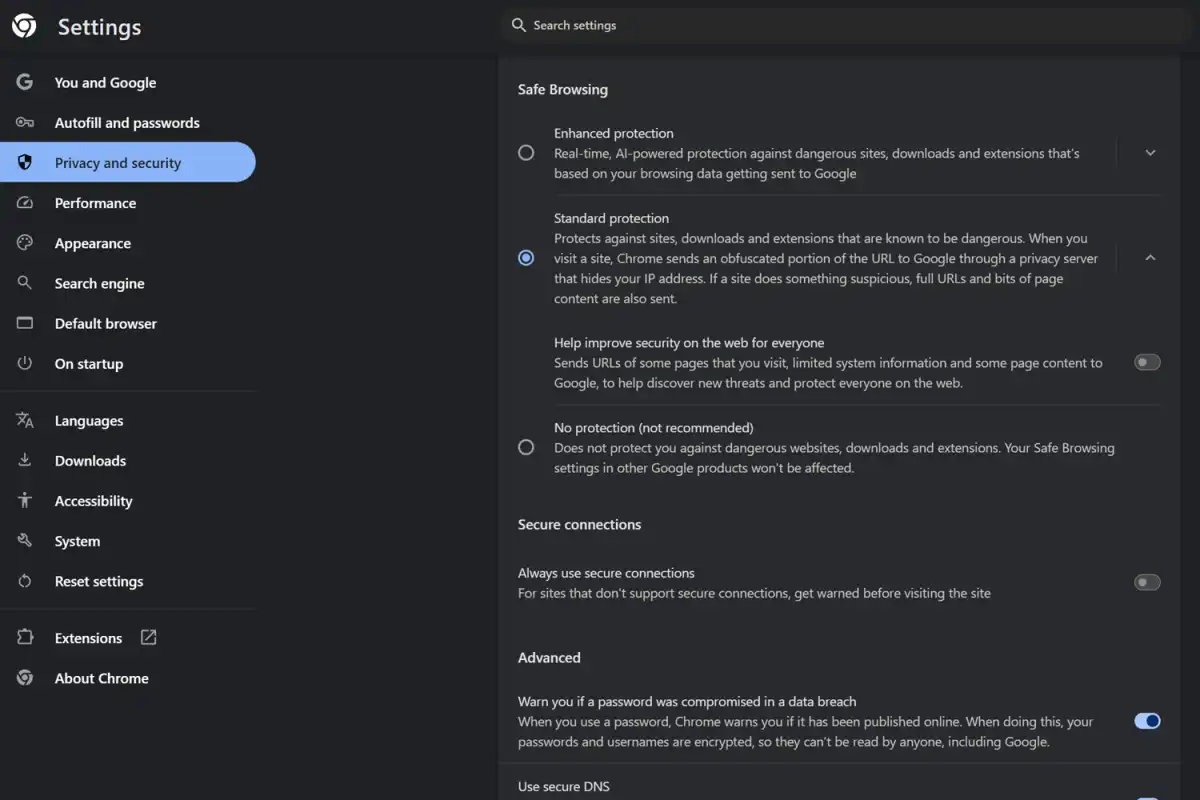The image size is (1200, 800).
Task: Open Appearance settings via its icon
Action: tap(24, 243)
